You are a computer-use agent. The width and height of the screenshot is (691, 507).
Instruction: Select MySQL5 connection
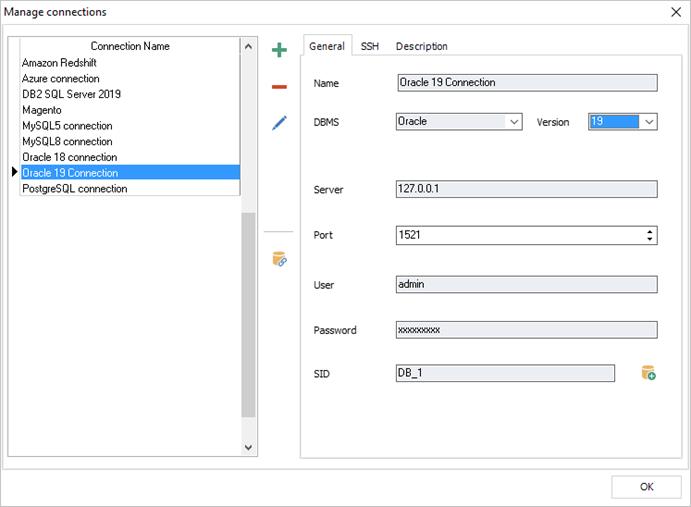coord(130,126)
